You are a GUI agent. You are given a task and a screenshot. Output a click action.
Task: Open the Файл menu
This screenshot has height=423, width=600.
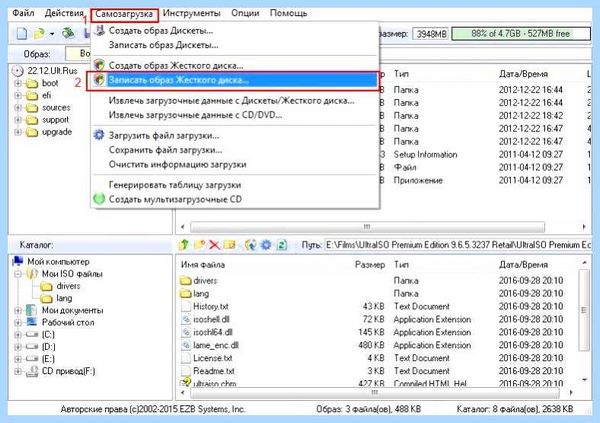coord(23,13)
